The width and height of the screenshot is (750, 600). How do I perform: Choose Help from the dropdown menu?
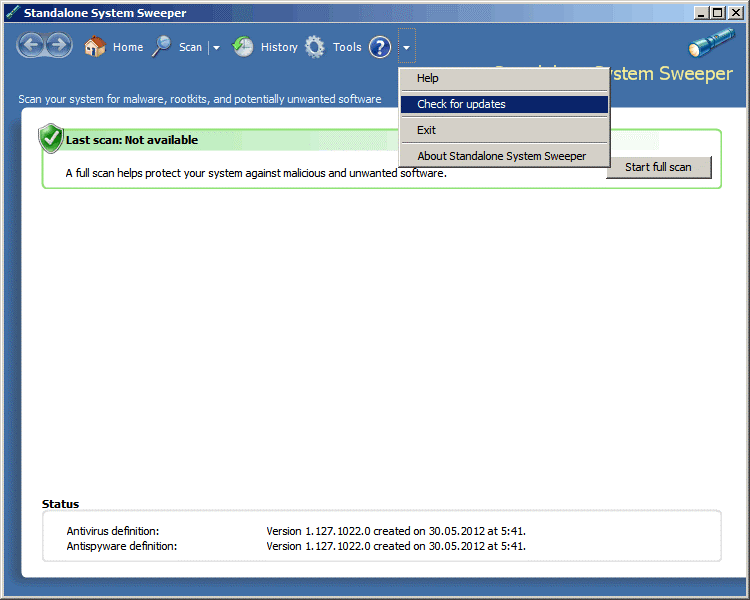(x=504, y=78)
